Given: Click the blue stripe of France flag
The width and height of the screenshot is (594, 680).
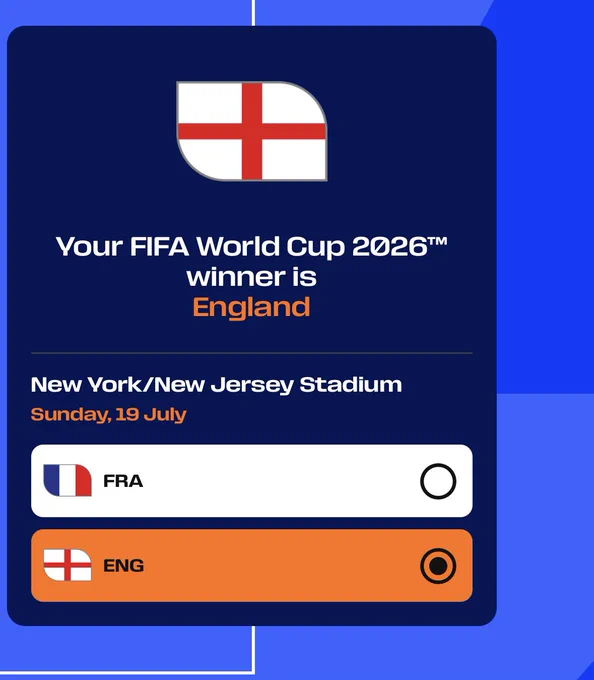Looking at the screenshot, I should pyautogui.click(x=51, y=480).
